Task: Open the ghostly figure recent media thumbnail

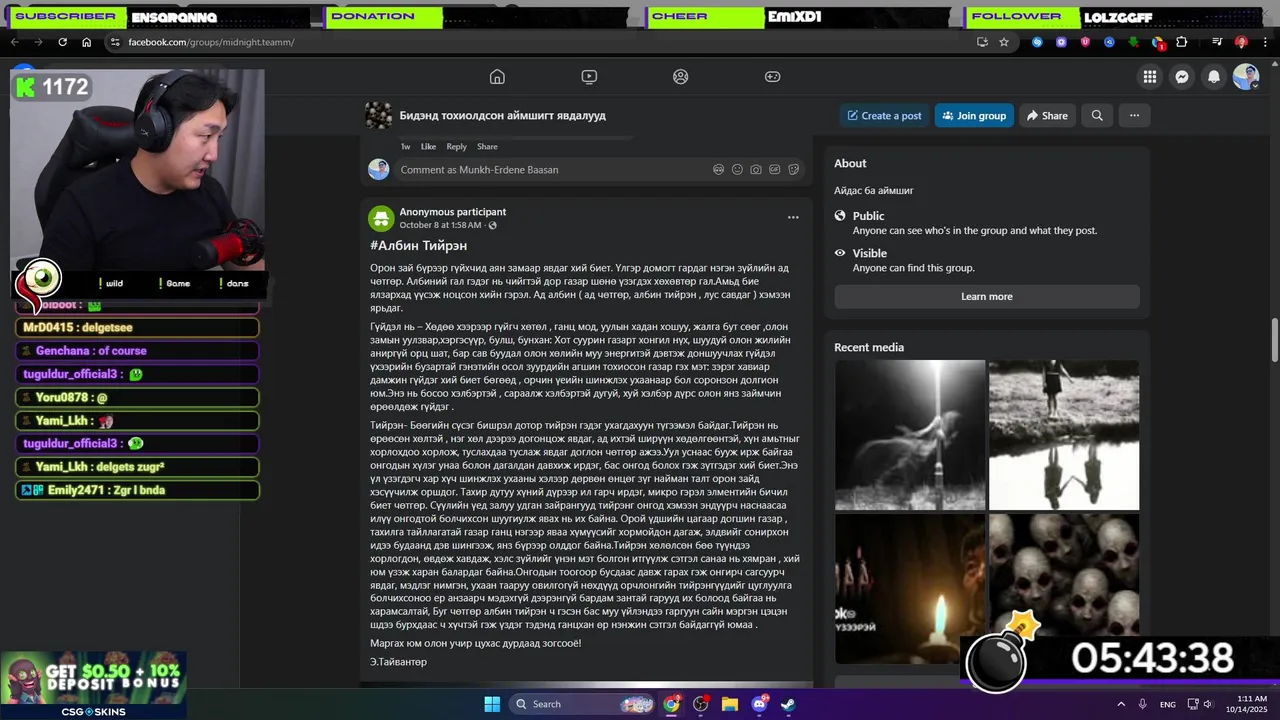Action: coord(910,435)
